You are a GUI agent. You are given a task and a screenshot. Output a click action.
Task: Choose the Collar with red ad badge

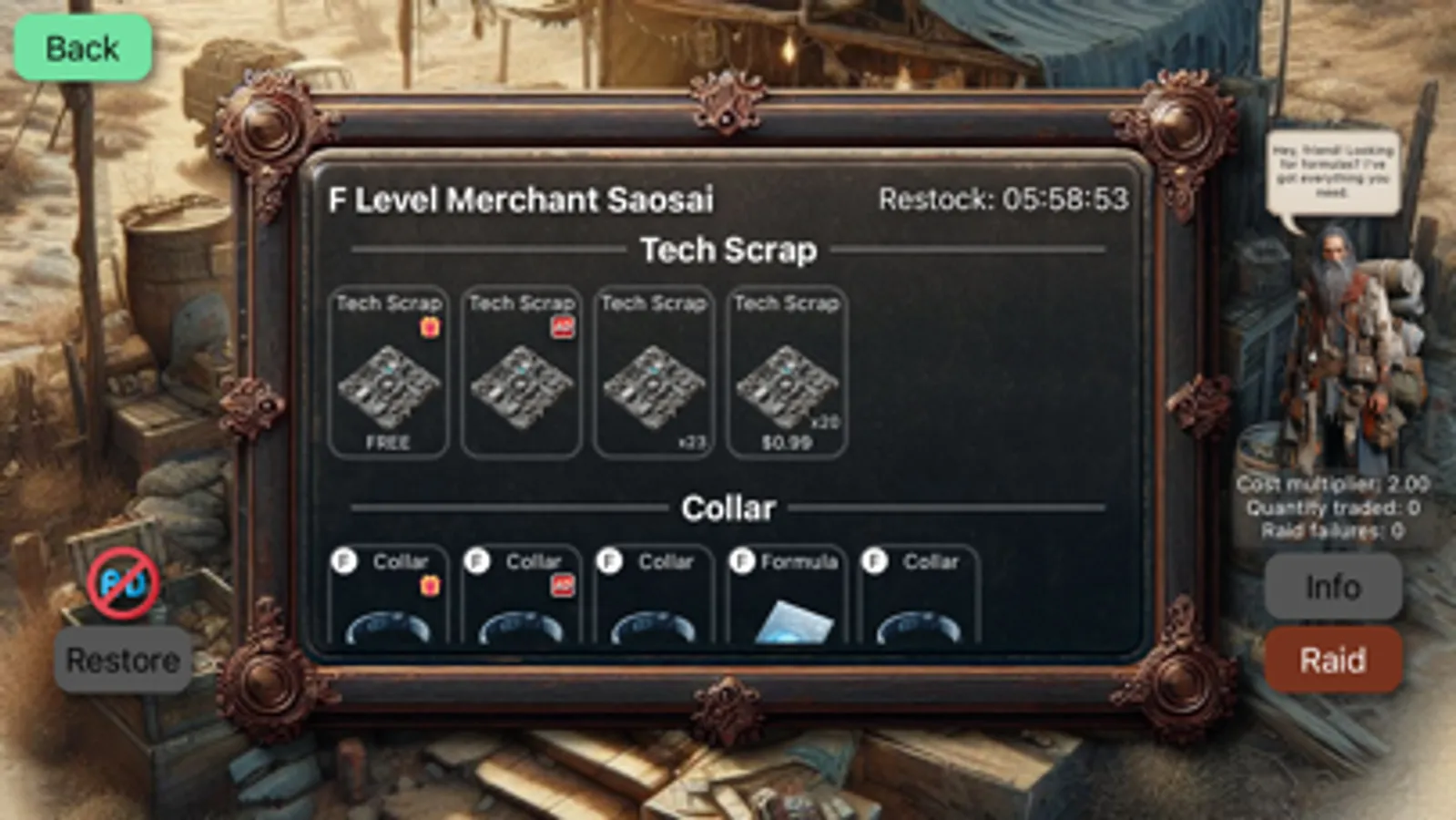coord(521,594)
